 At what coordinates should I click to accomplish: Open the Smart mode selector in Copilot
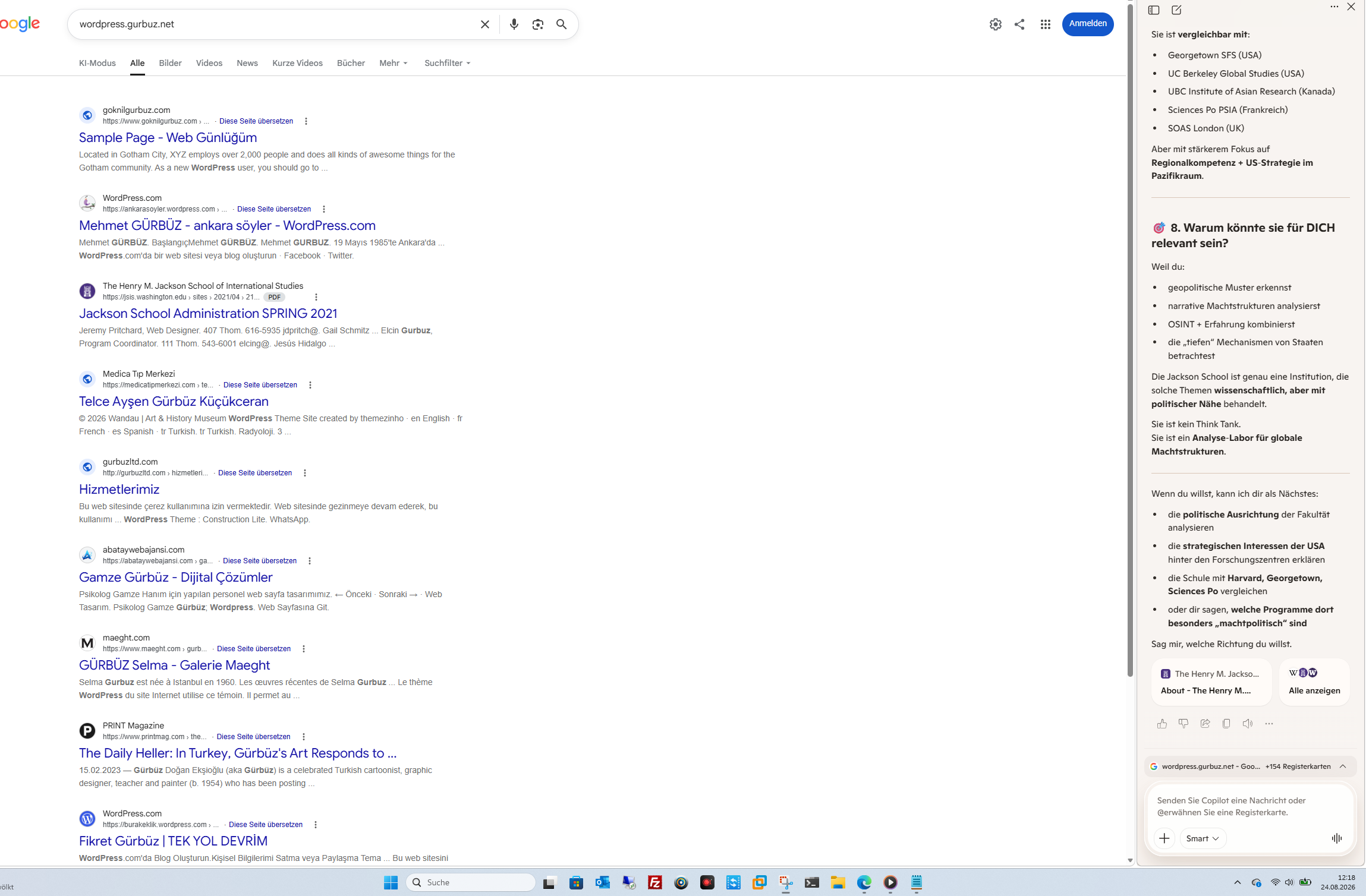1203,838
